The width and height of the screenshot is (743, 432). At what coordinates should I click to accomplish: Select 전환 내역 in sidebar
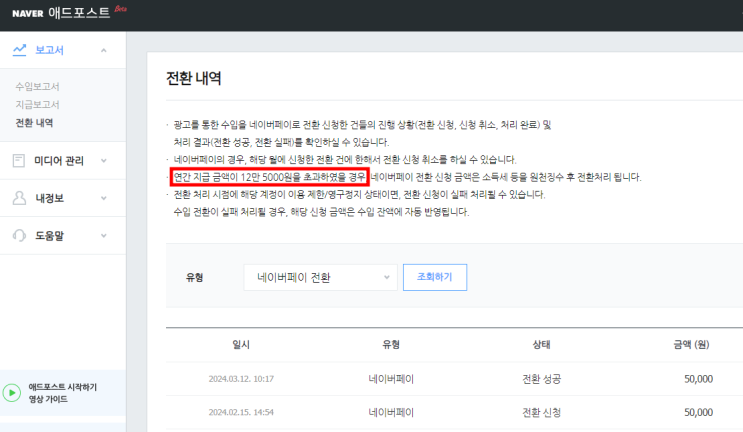click(x=34, y=123)
